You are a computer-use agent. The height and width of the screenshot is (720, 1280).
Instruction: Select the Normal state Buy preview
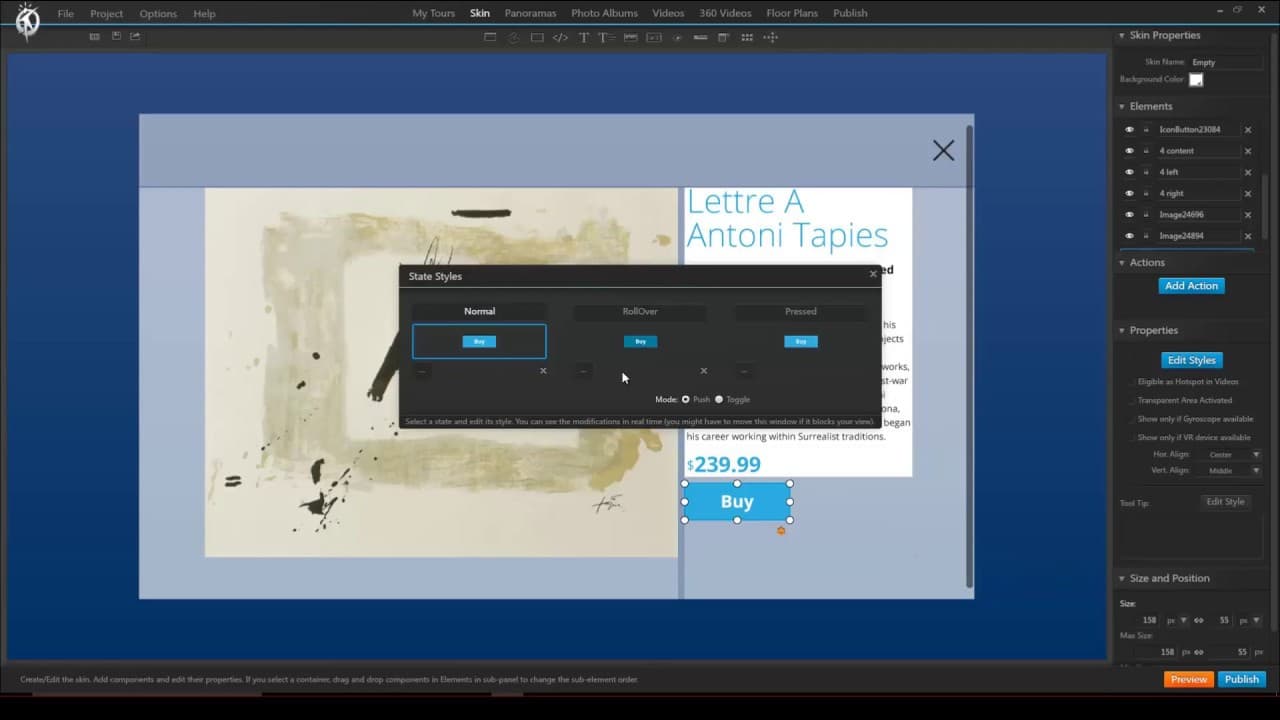[x=479, y=341]
